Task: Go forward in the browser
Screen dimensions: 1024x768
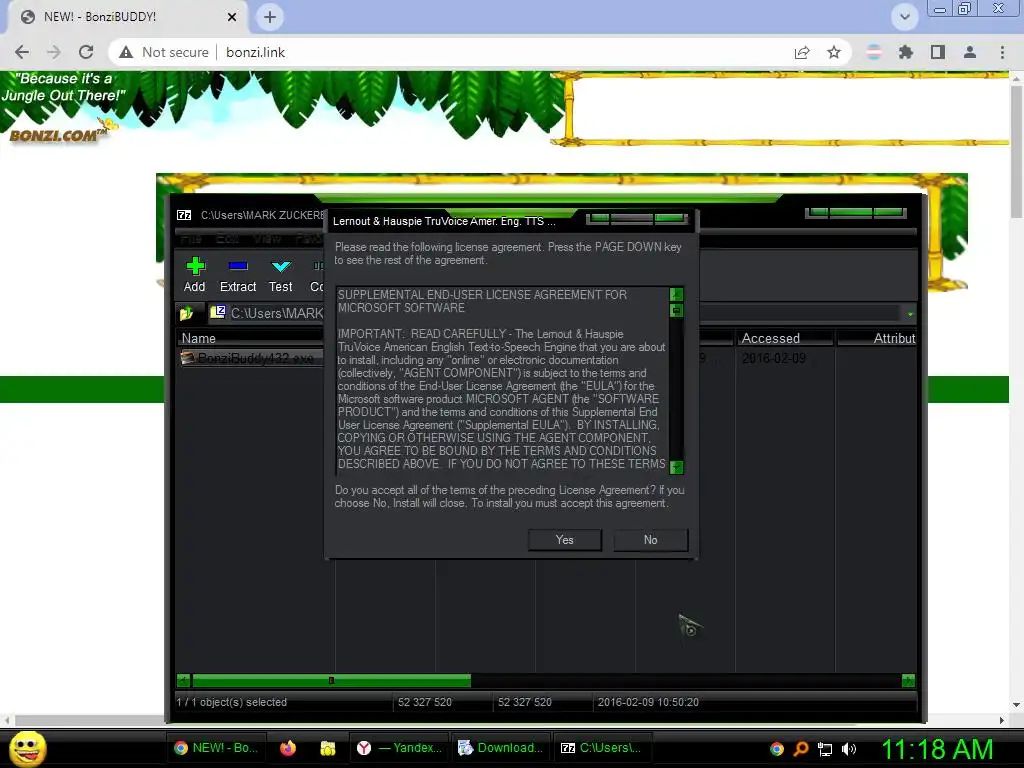Action: coord(54,52)
